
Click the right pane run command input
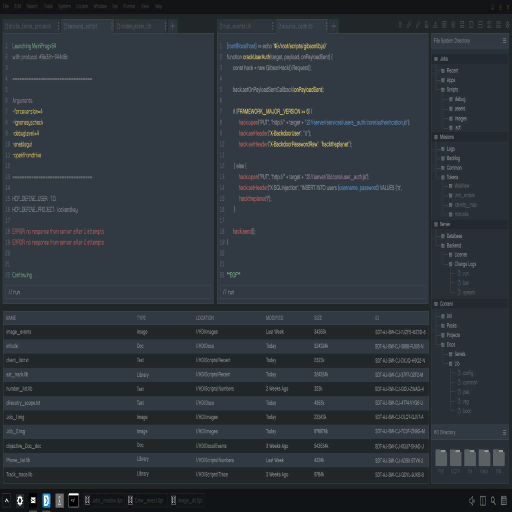point(322,292)
